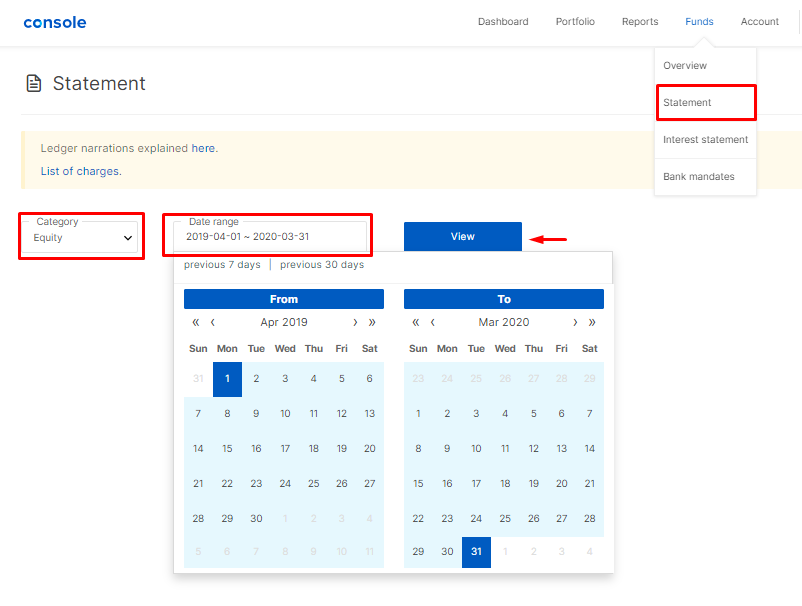Go to previous month in From calendar

[213, 322]
